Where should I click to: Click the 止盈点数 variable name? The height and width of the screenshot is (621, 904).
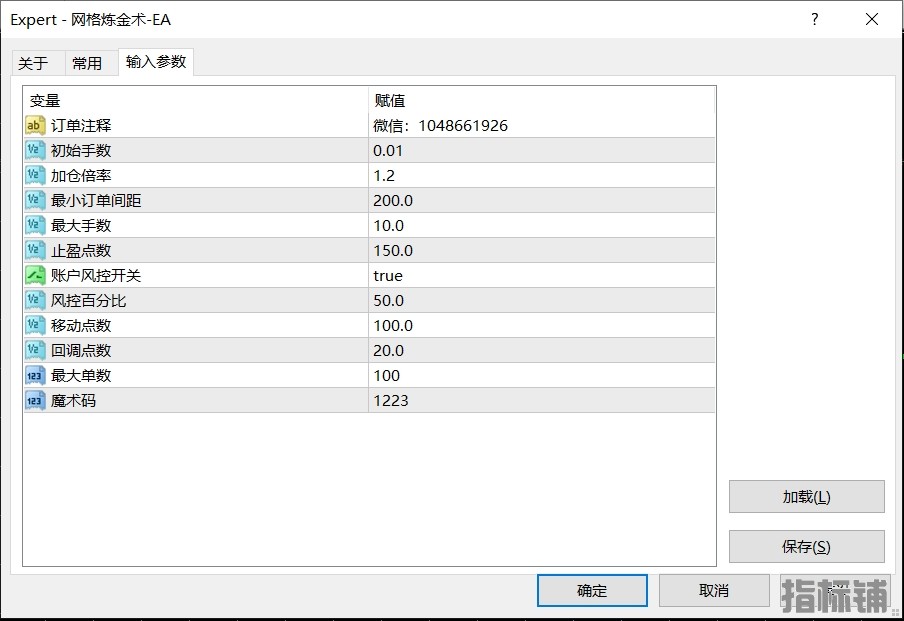click(x=81, y=250)
